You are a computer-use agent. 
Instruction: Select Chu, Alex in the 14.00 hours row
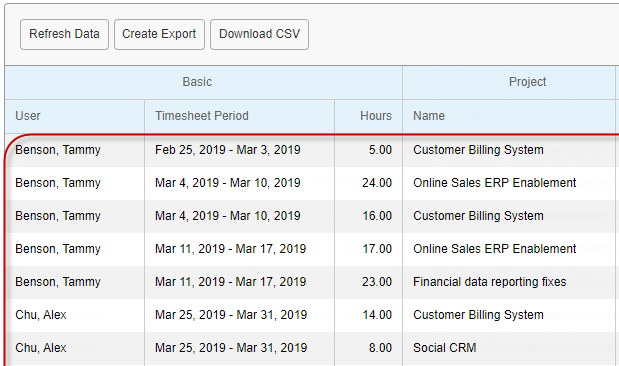click(41, 315)
